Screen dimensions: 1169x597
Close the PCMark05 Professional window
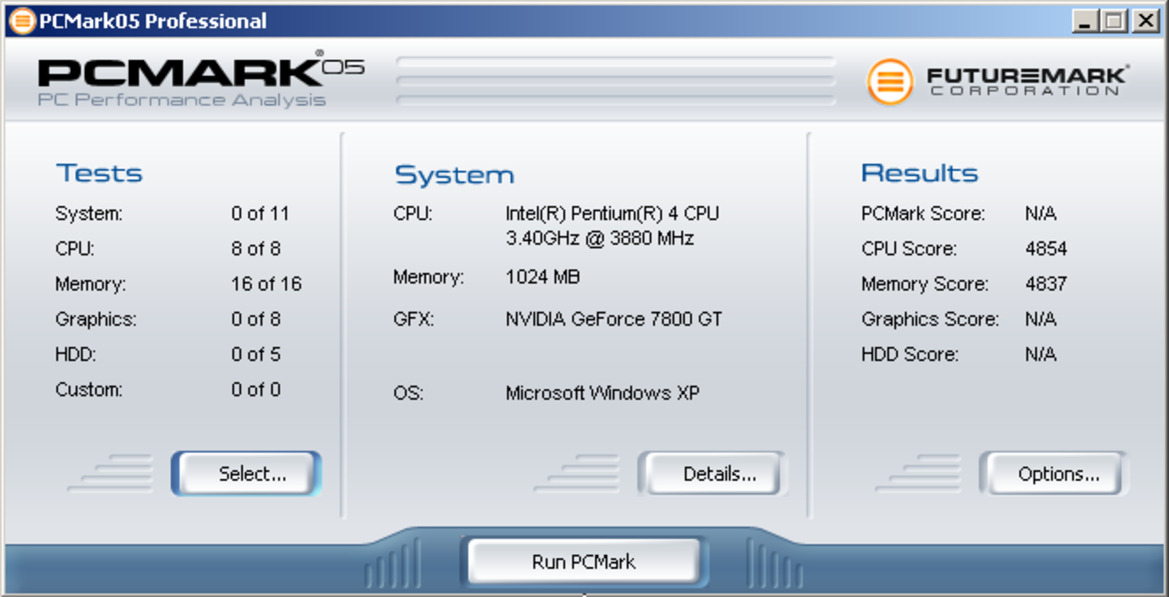[x=1145, y=21]
